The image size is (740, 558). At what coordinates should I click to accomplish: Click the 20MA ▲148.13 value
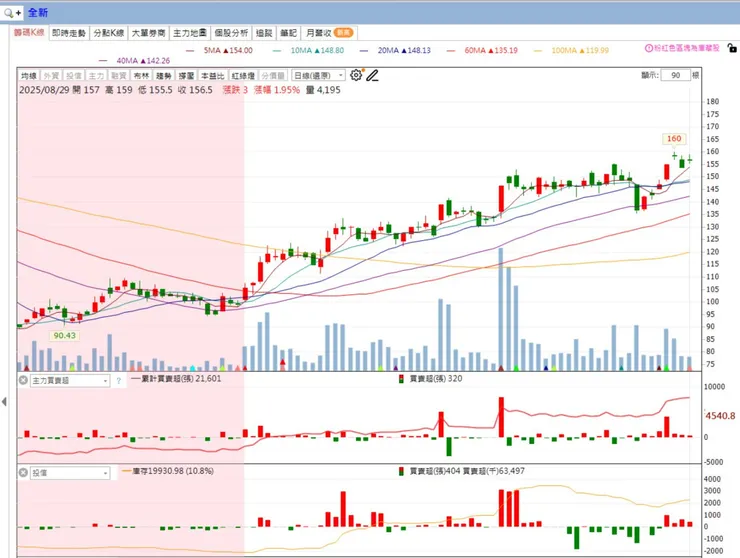click(404, 50)
